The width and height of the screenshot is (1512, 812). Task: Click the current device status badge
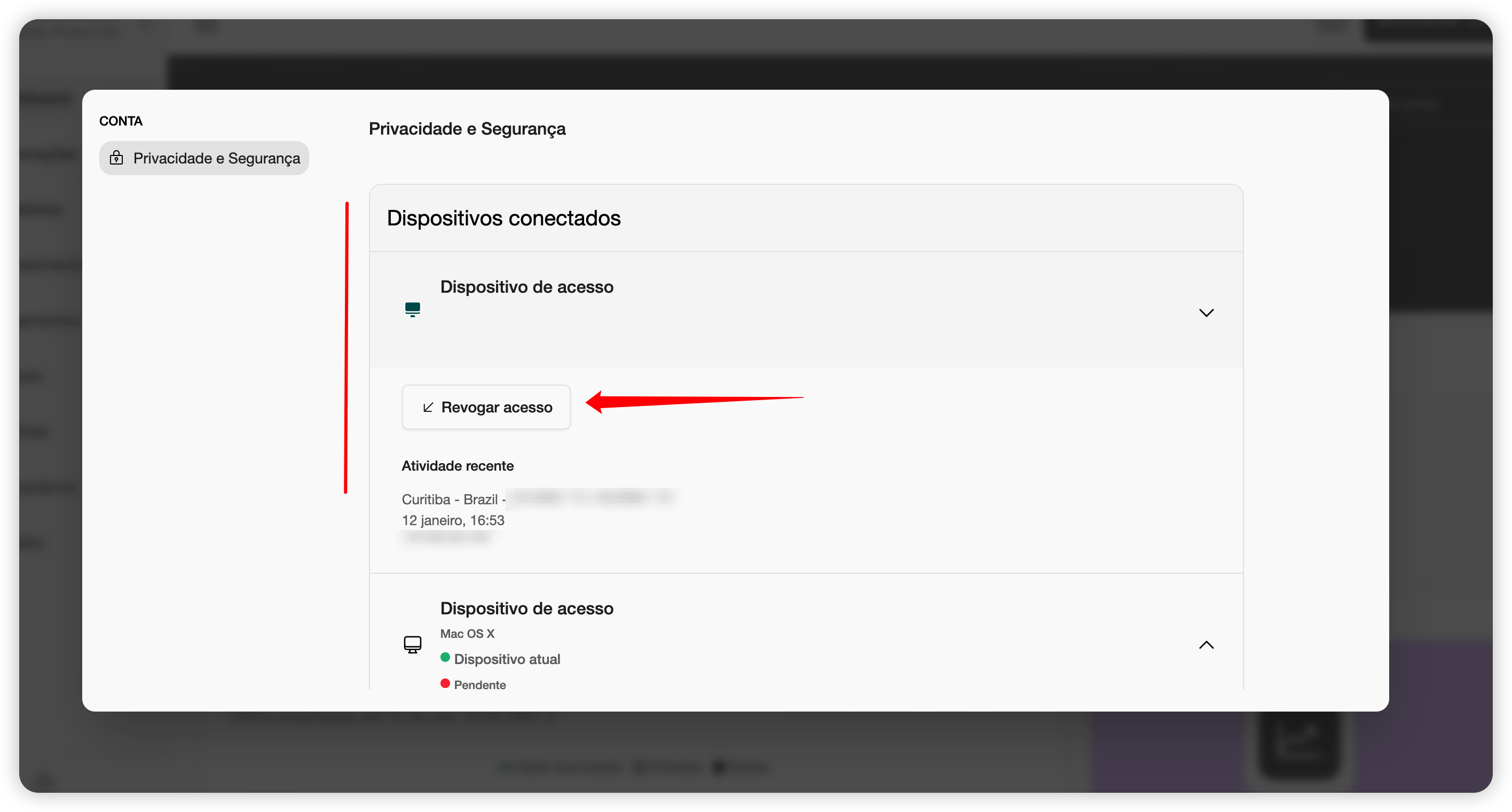[501, 658]
